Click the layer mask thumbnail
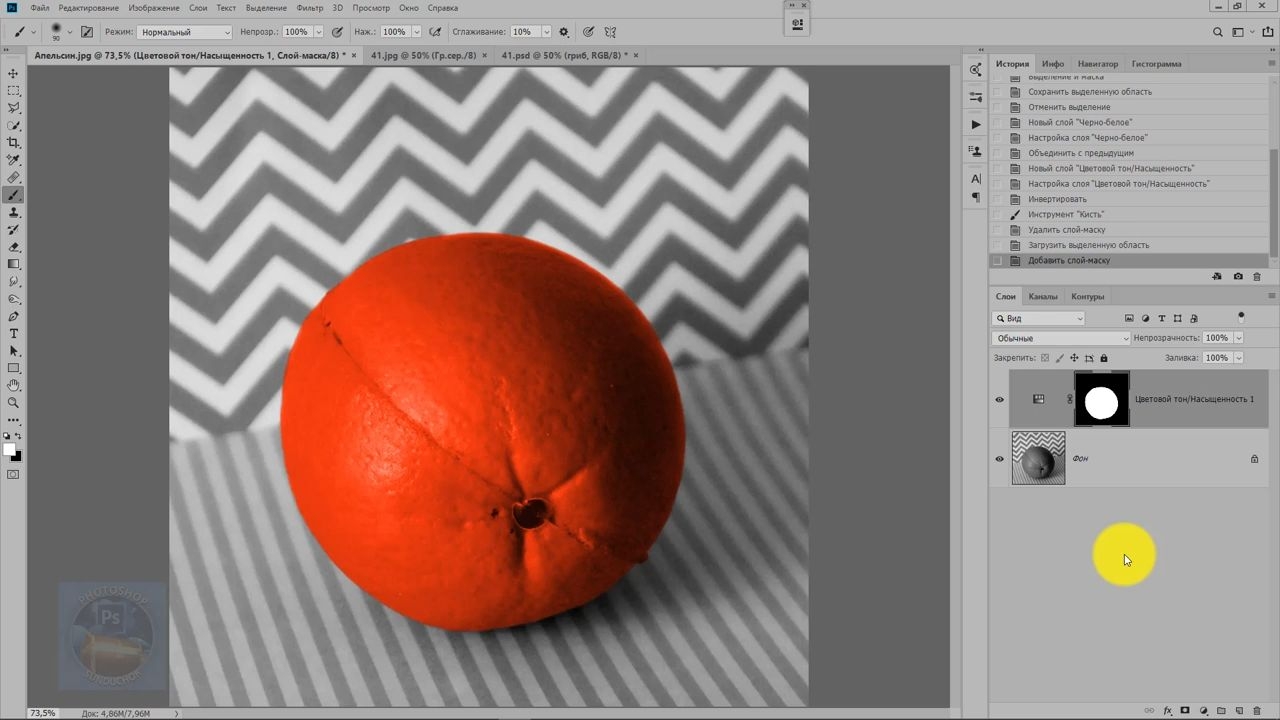 [1102, 400]
